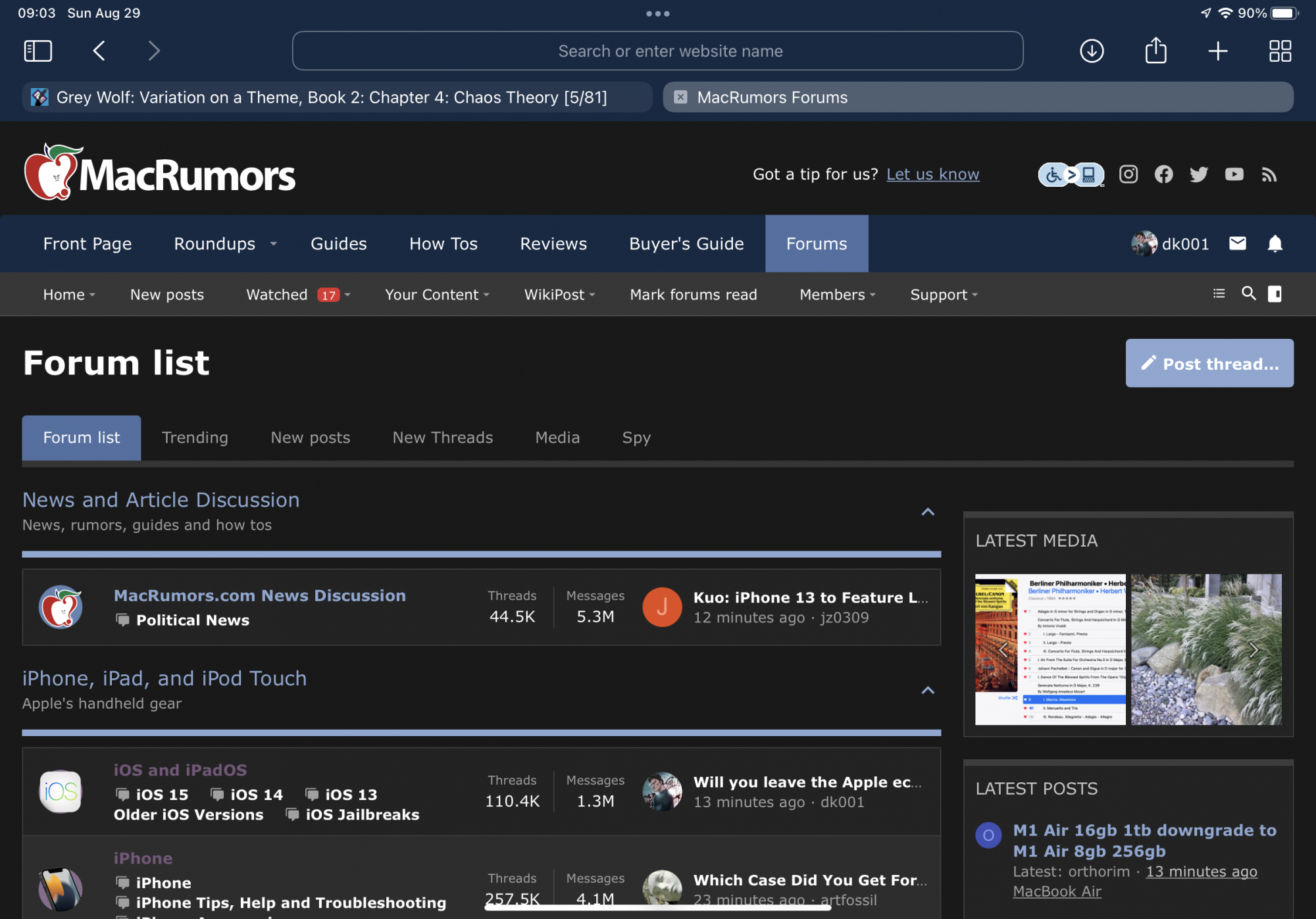This screenshot has width=1316, height=919.
Task: Toggle the sidebar visibility icon
Action: point(1275,293)
